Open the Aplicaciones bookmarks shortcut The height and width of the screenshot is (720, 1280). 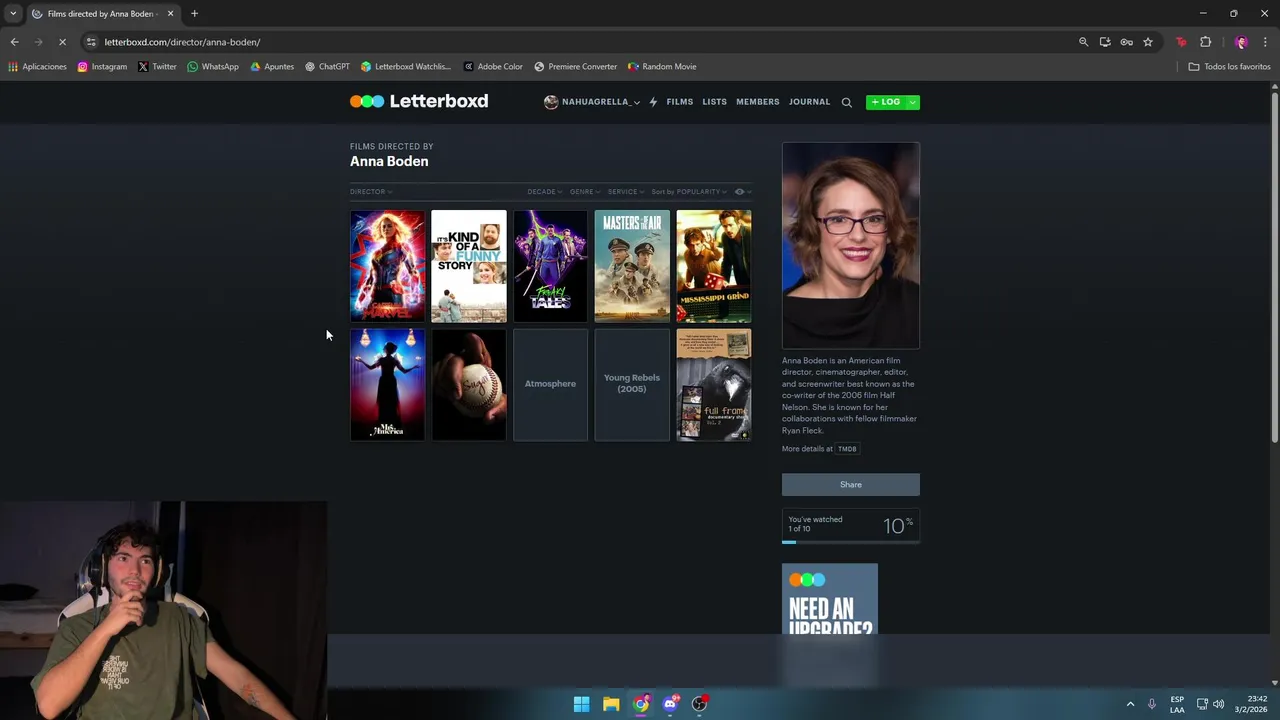click(37, 67)
